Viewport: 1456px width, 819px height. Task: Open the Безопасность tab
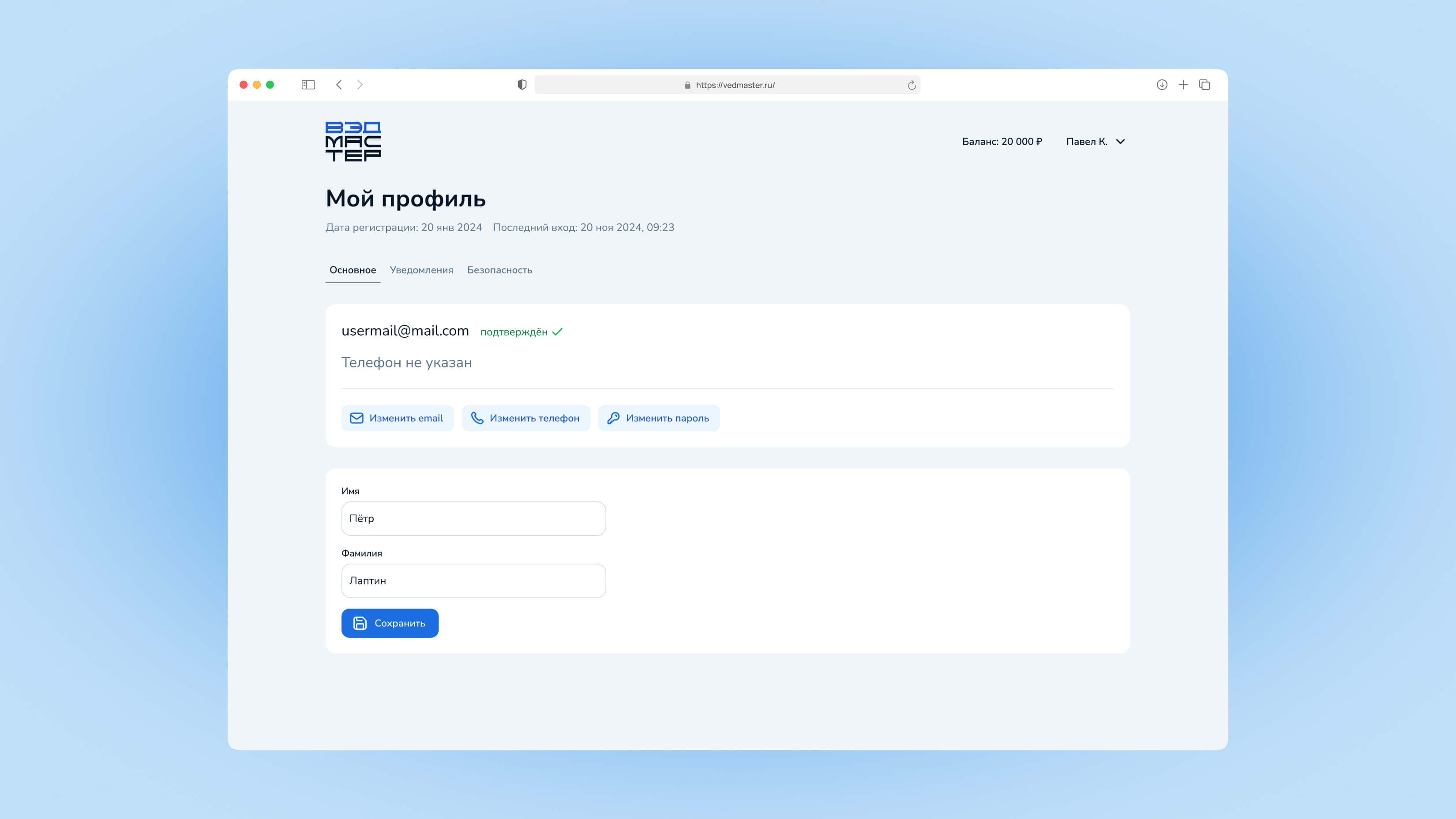coord(499,270)
